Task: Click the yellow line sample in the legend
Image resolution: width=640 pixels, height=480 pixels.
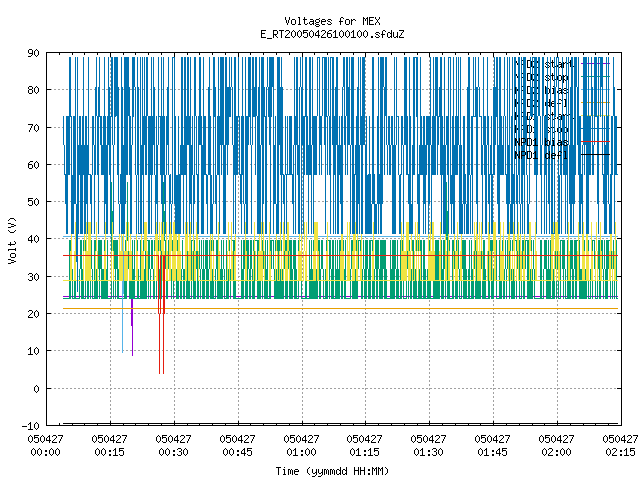Action: pyautogui.click(x=596, y=116)
